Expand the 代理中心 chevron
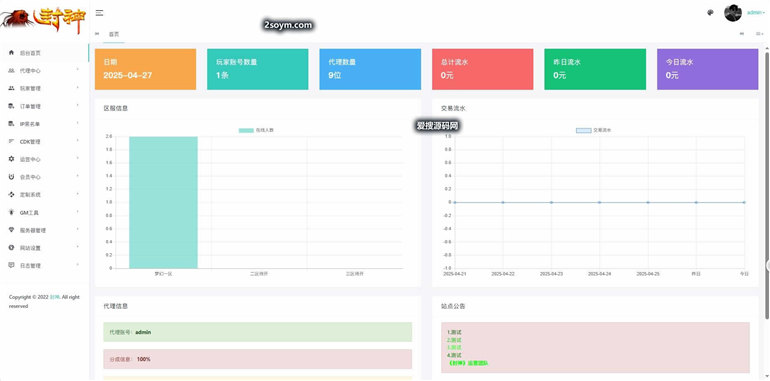The width and height of the screenshot is (770, 381). (78, 70)
